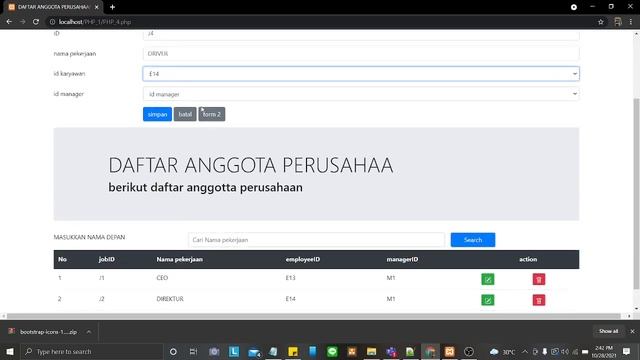Viewport: 640px width, 360px height.
Task: Open the weather widget showing 30°C
Action: 502,351
